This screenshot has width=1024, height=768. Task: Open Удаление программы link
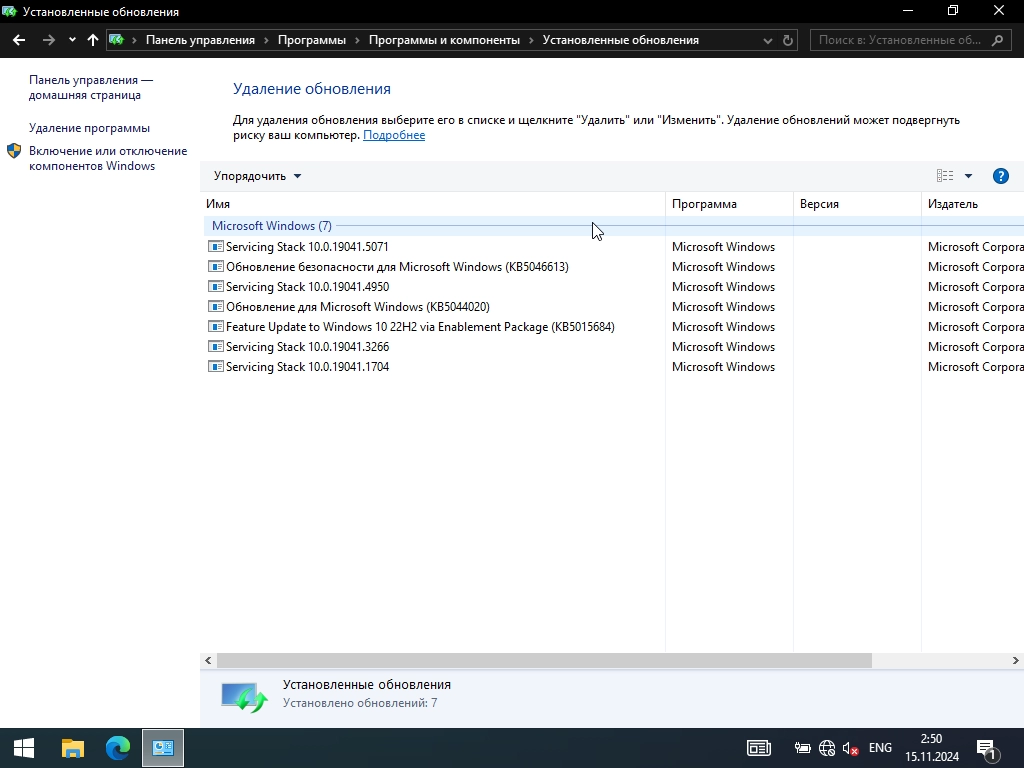pos(89,128)
